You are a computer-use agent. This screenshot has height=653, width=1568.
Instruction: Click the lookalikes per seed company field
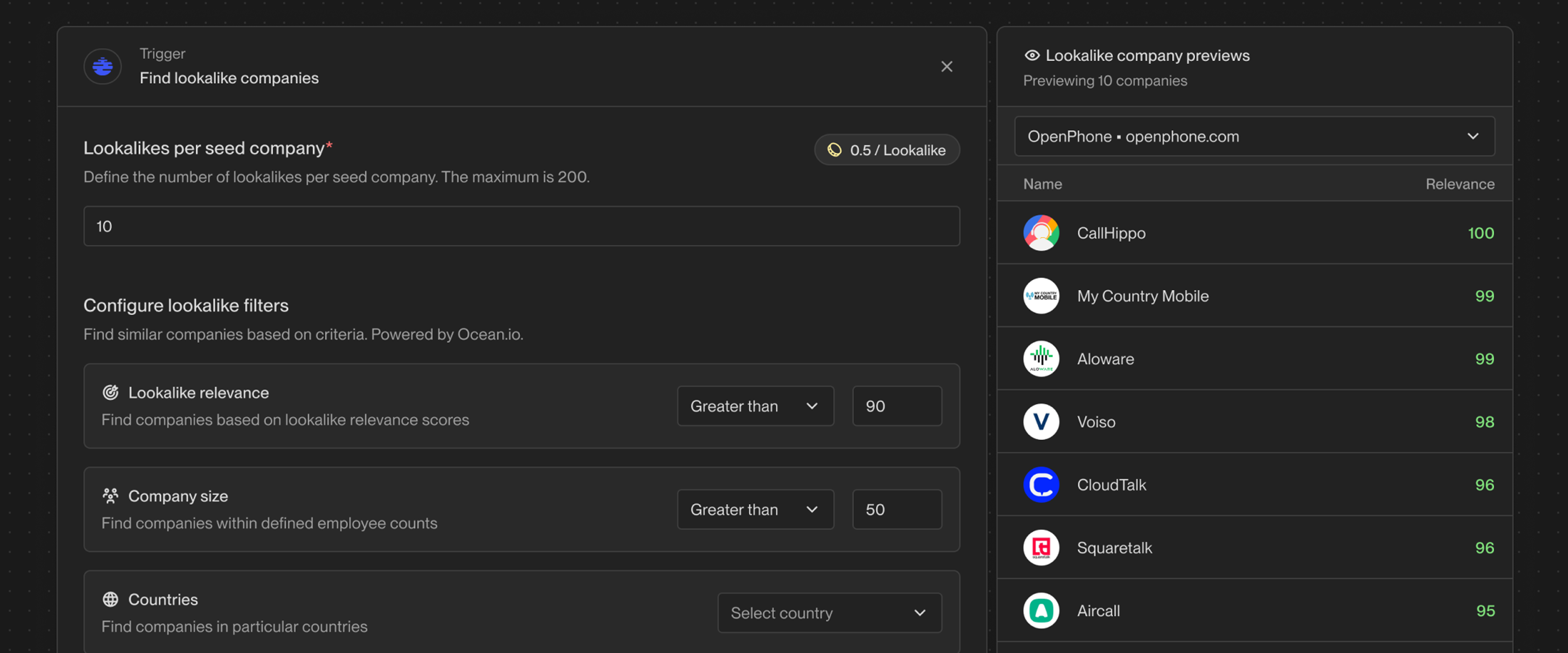(522, 227)
